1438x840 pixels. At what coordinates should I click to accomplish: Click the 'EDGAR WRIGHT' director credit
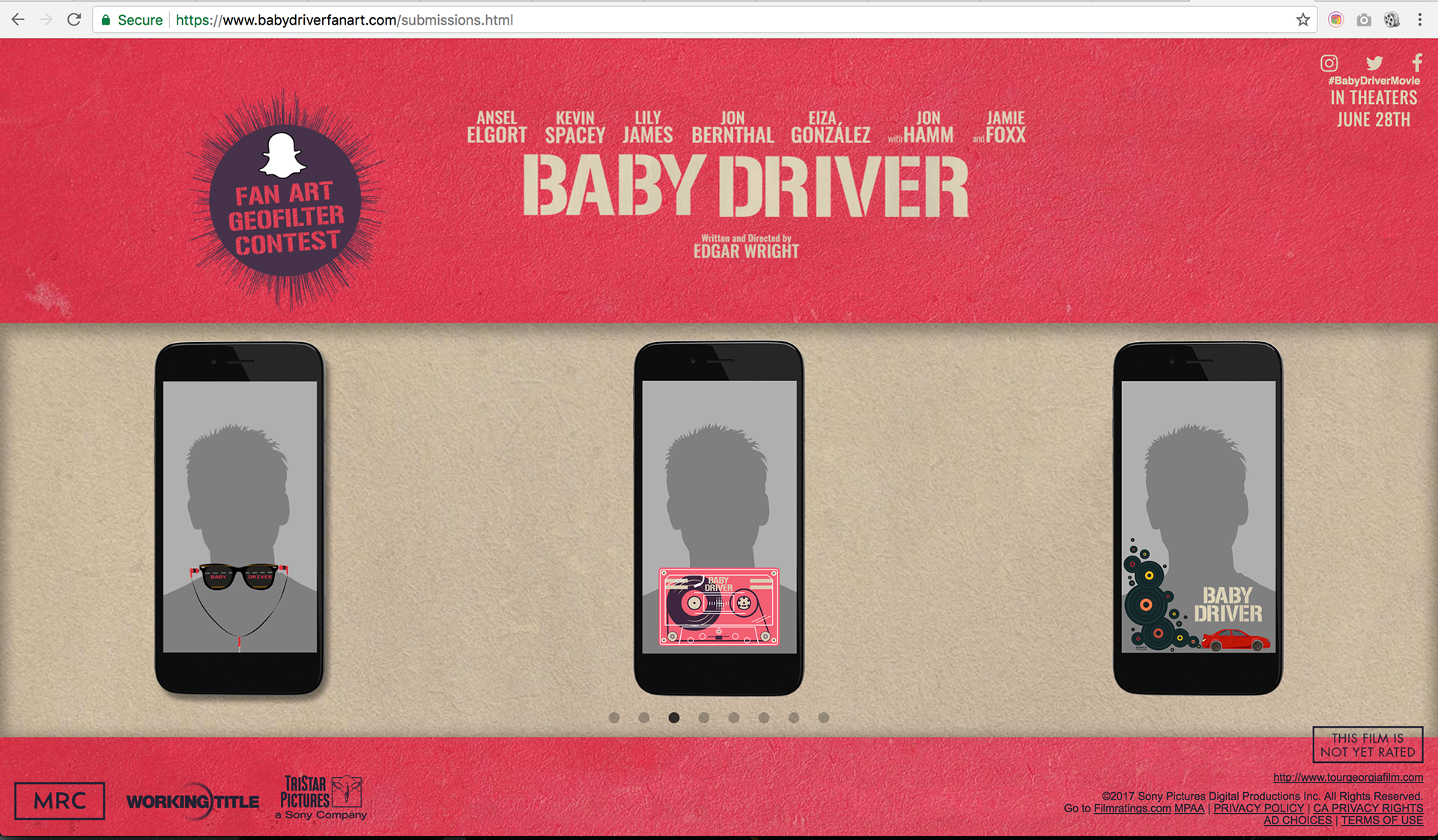tap(746, 252)
